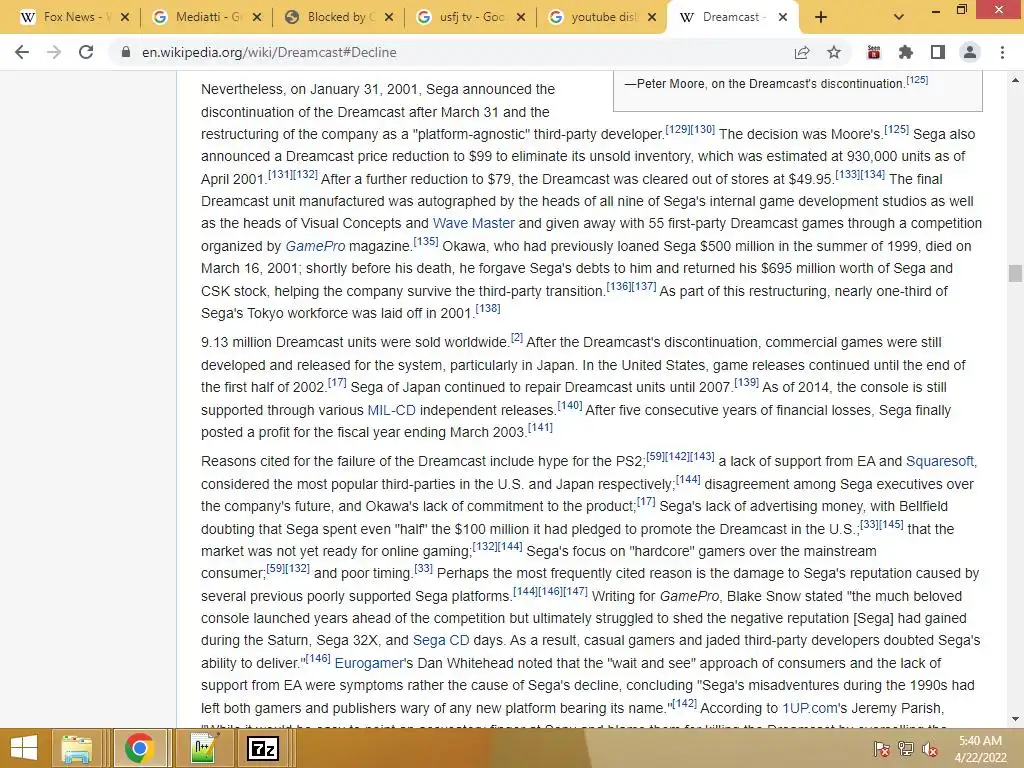The image size is (1024, 768).
Task: Open citation [139] about repairs until 2007
Action: [x=746, y=382]
